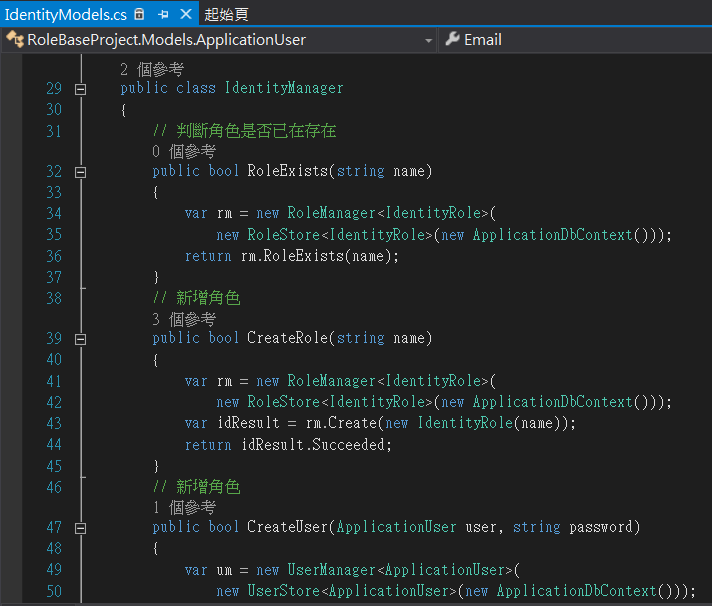Click the IdentityManager class name on line 29

click(284, 88)
